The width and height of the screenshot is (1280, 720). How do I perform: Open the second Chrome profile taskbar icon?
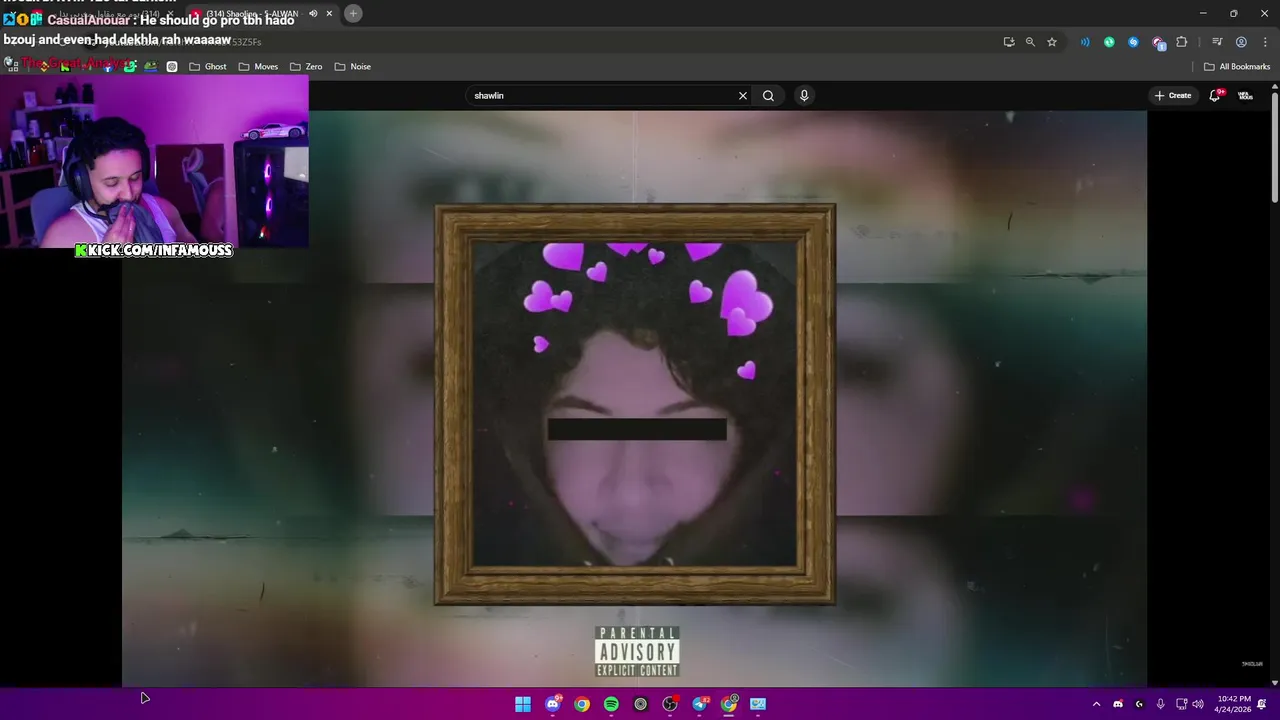coord(729,704)
